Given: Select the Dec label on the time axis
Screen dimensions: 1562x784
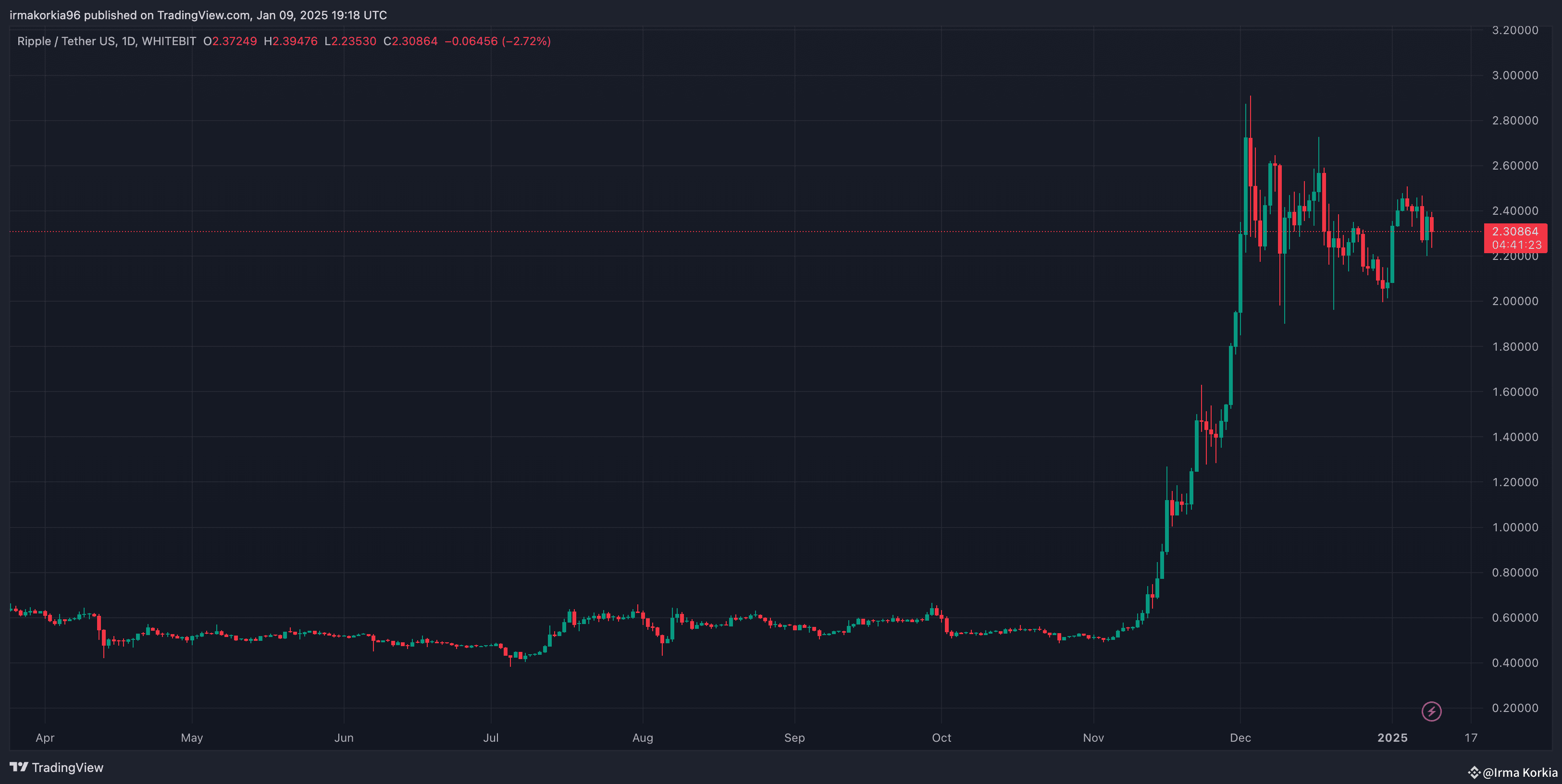Looking at the screenshot, I should pos(1240,738).
